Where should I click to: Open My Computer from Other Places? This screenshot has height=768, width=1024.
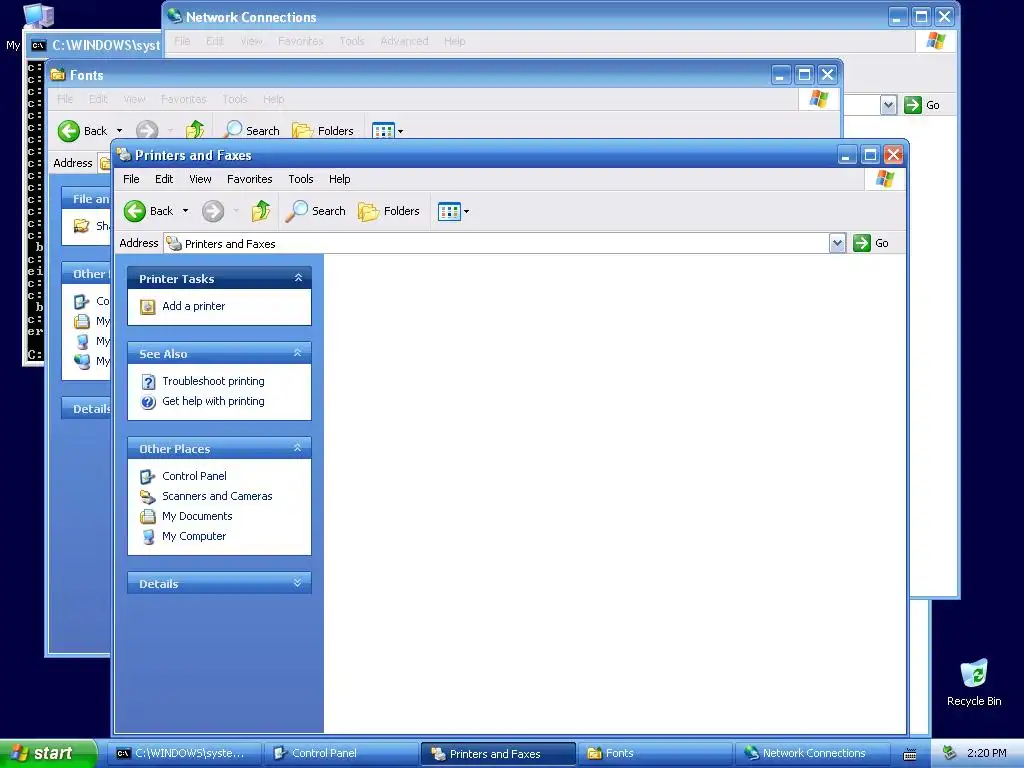pyautogui.click(x=194, y=536)
